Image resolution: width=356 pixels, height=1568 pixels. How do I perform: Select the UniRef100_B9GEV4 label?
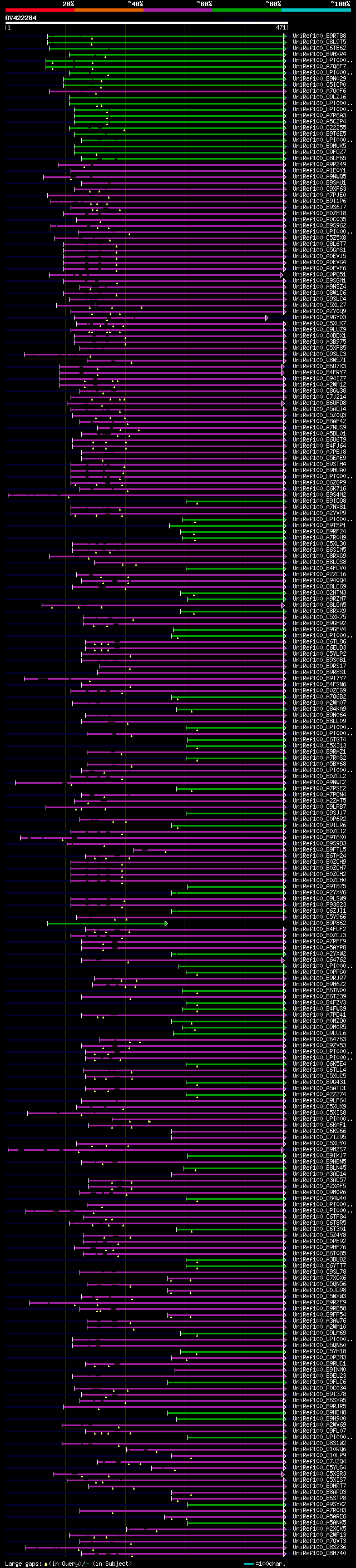pos(319,630)
